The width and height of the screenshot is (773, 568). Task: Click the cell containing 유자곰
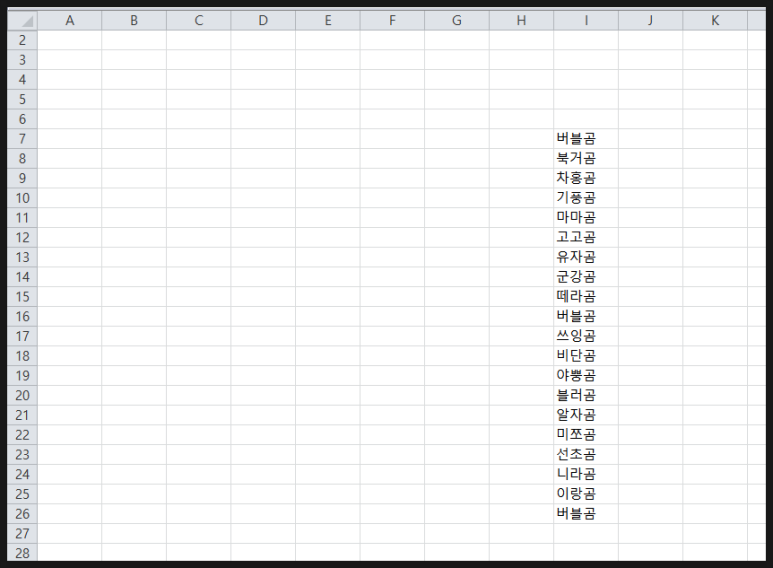click(586, 257)
